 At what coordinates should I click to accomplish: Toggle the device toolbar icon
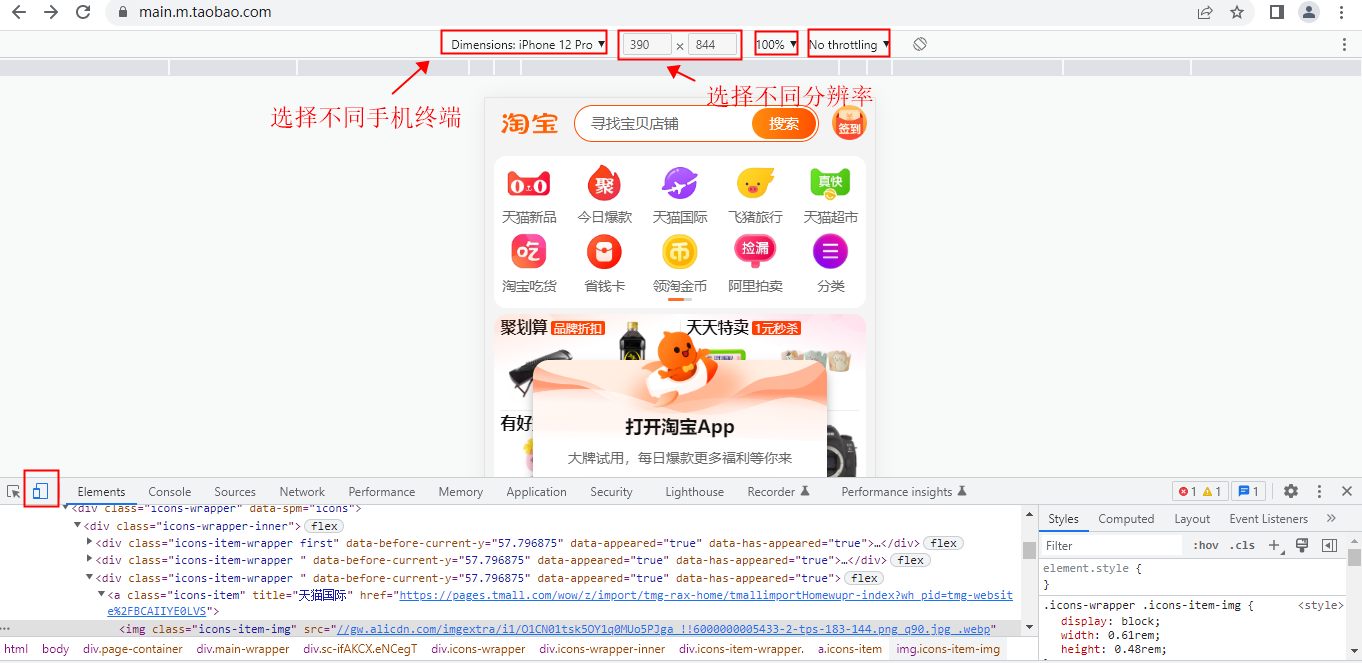pos(41,491)
